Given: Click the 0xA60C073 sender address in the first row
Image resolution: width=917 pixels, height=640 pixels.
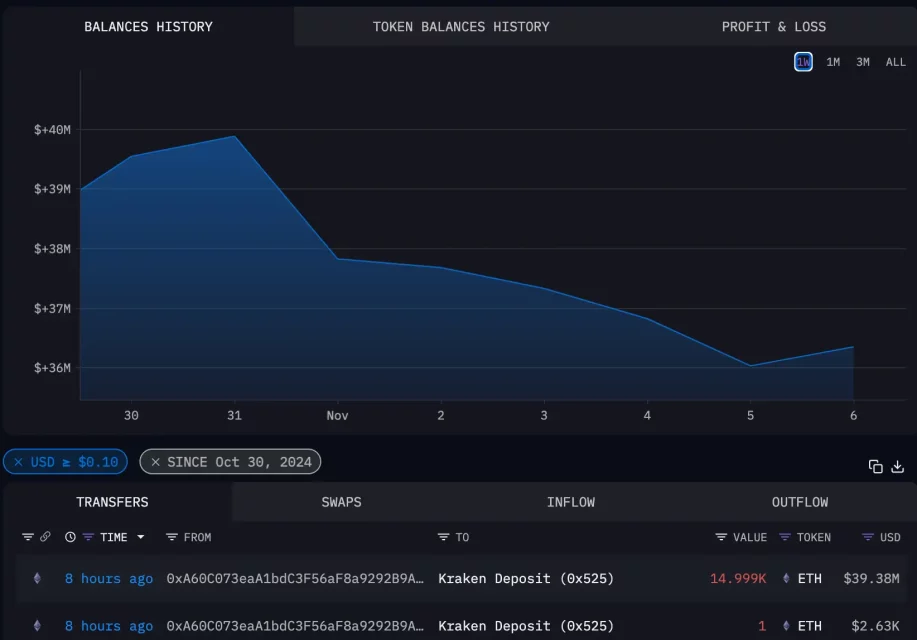Looking at the screenshot, I should 294,578.
